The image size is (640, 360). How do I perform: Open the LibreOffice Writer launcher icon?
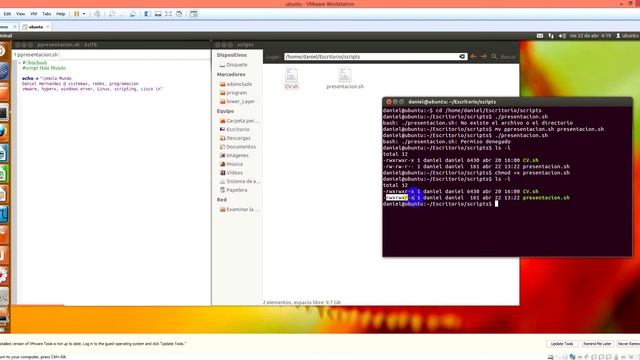(x=3, y=153)
